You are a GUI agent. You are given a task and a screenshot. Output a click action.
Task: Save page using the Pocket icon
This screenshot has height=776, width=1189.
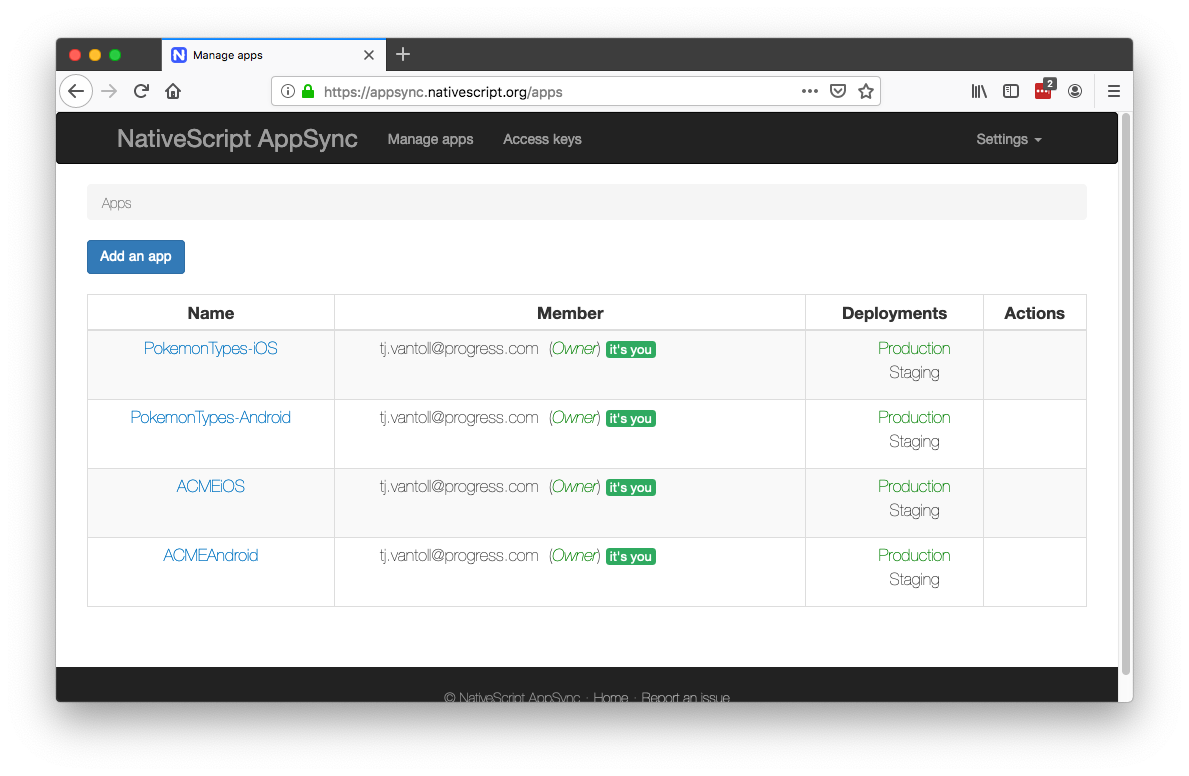click(x=838, y=91)
